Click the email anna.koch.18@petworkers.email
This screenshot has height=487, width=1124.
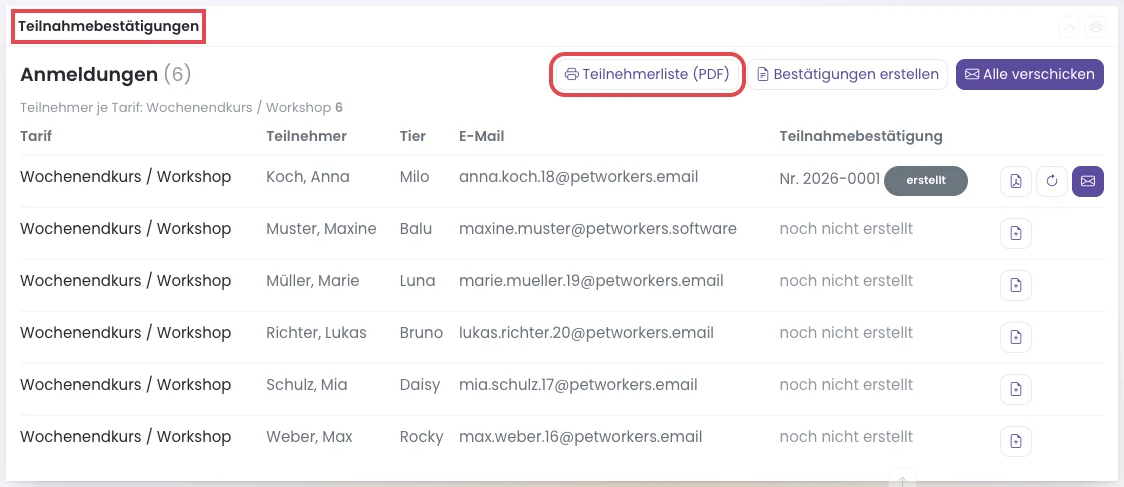[578, 177]
